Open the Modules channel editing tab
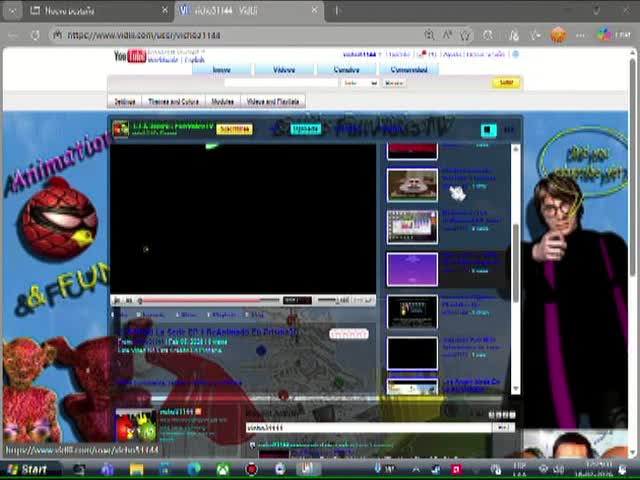This screenshot has height=480, width=640. click(222, 101)
